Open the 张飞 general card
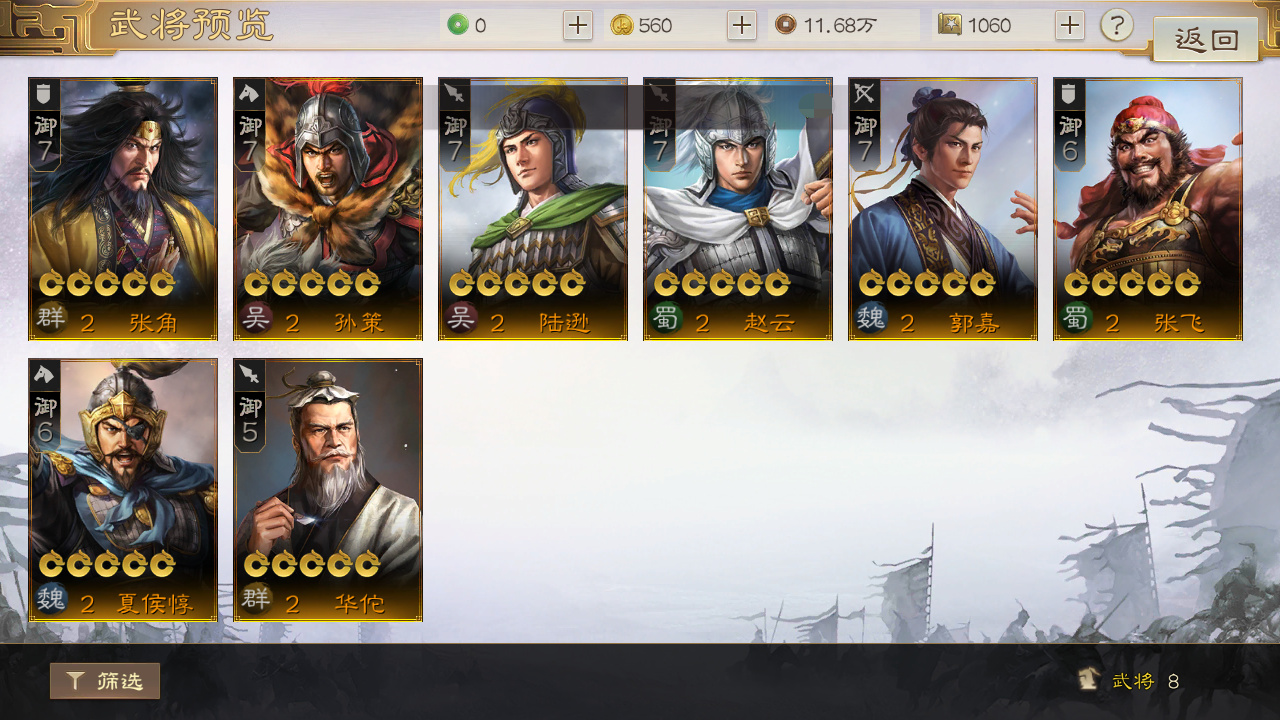The image size is (1280, 720). coord(1148,209)
